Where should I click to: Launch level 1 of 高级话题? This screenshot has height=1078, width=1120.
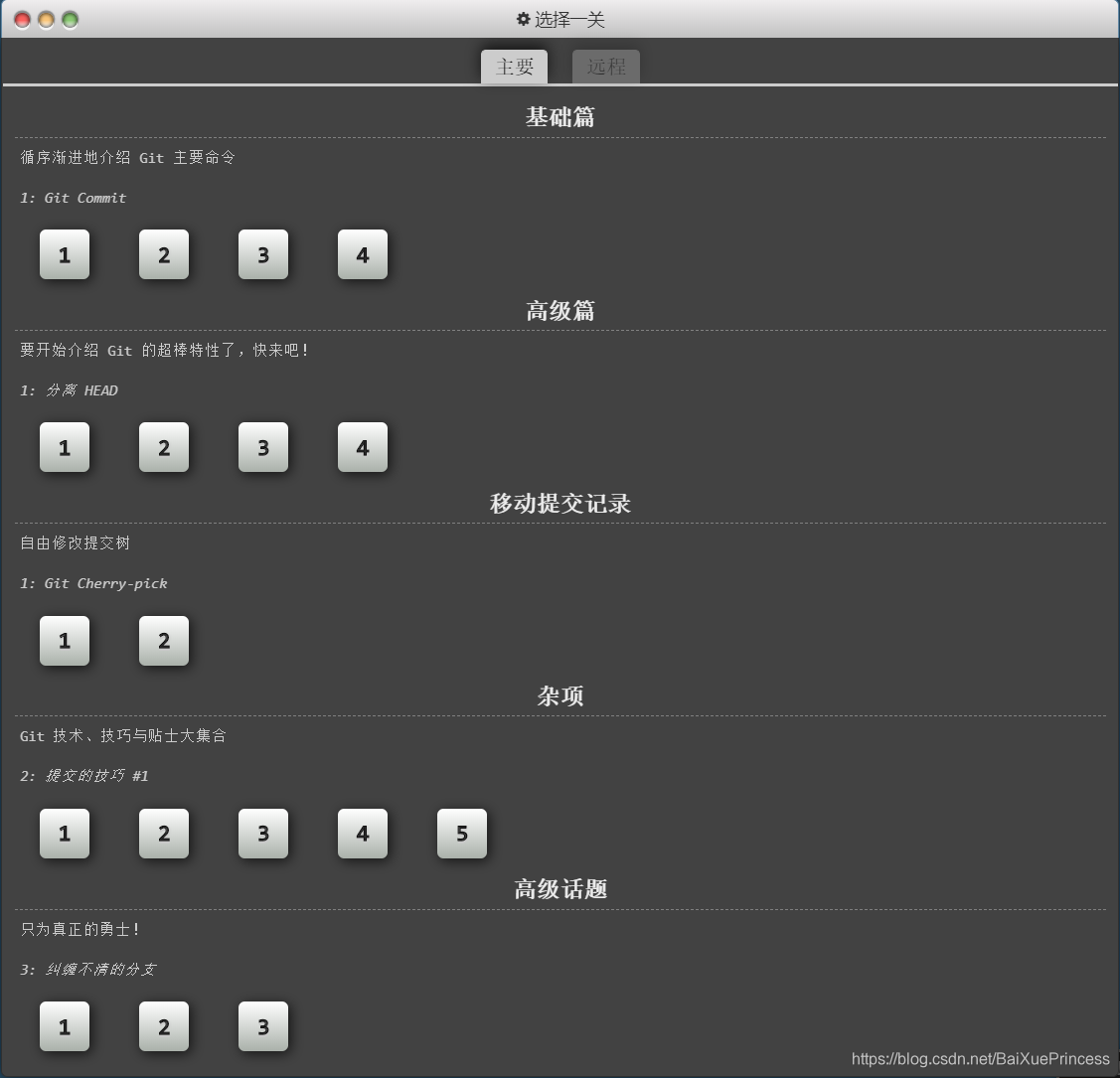click(65, 1026)
